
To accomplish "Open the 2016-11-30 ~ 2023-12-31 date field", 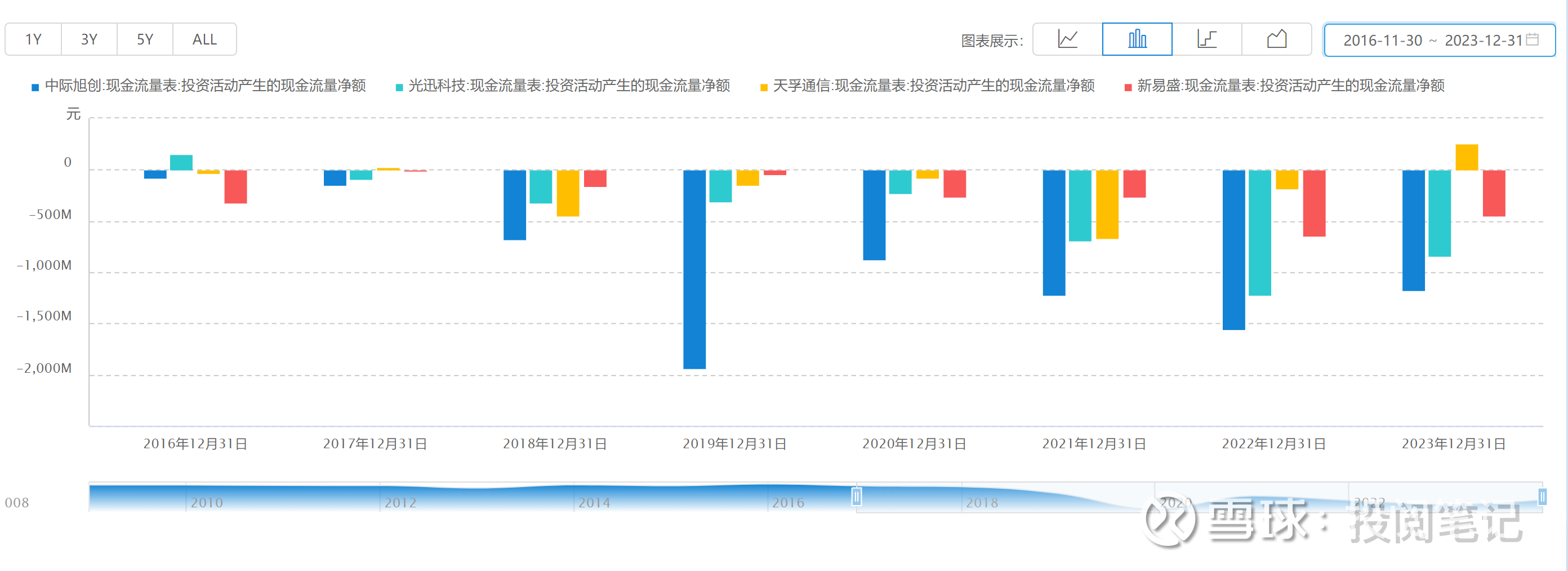I will click(x=1440, y=40).
